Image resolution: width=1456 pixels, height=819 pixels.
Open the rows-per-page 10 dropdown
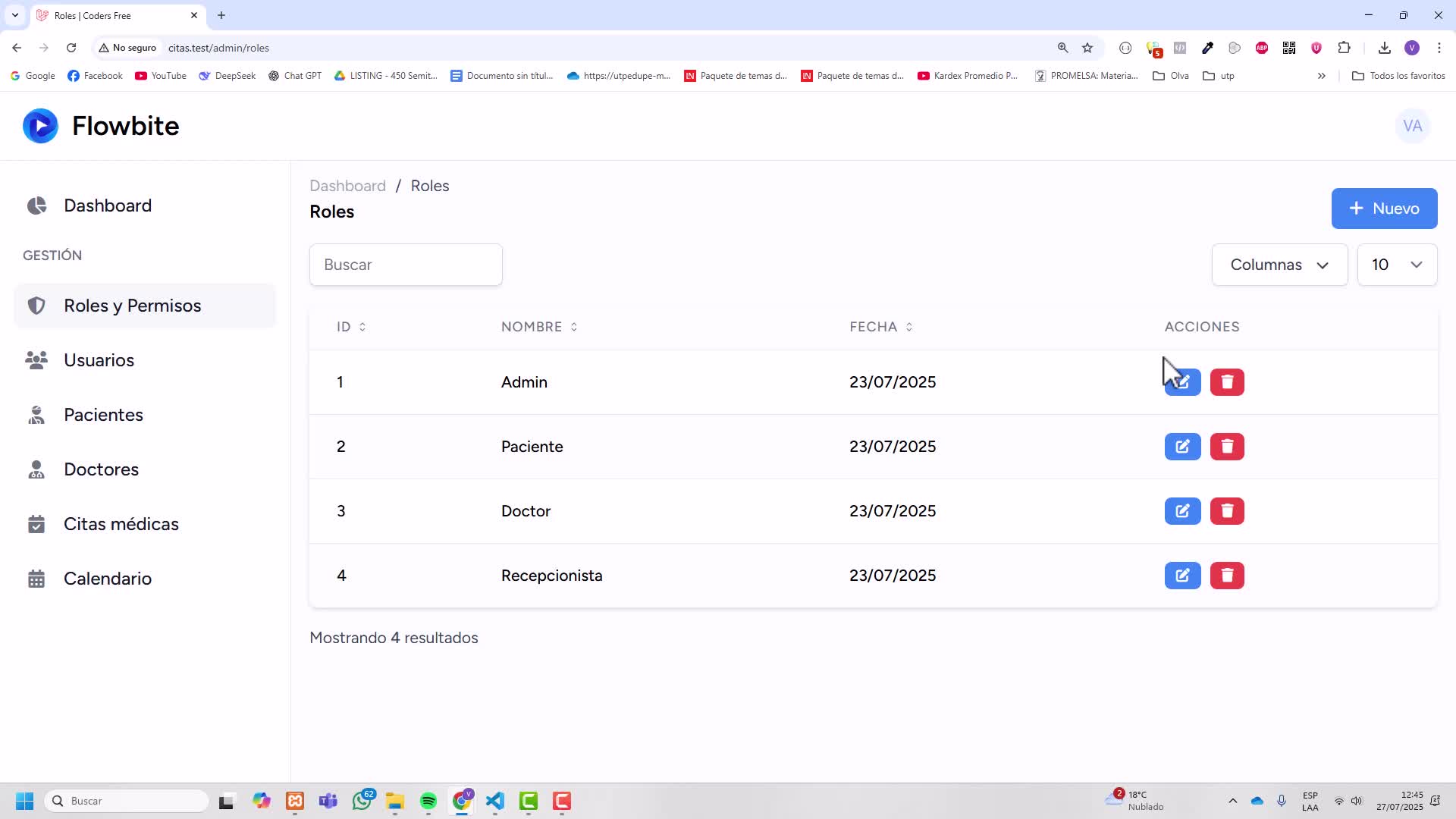[1397, 265]
